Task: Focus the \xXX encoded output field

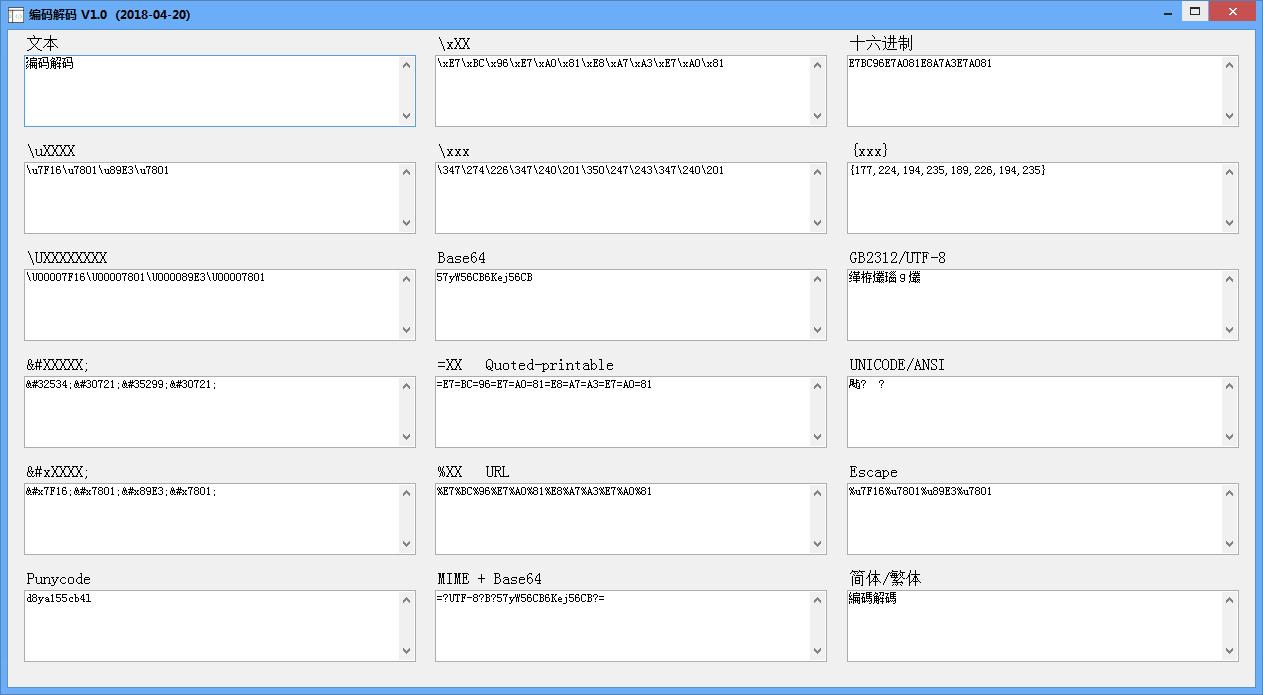Action: tap(621, 91)
